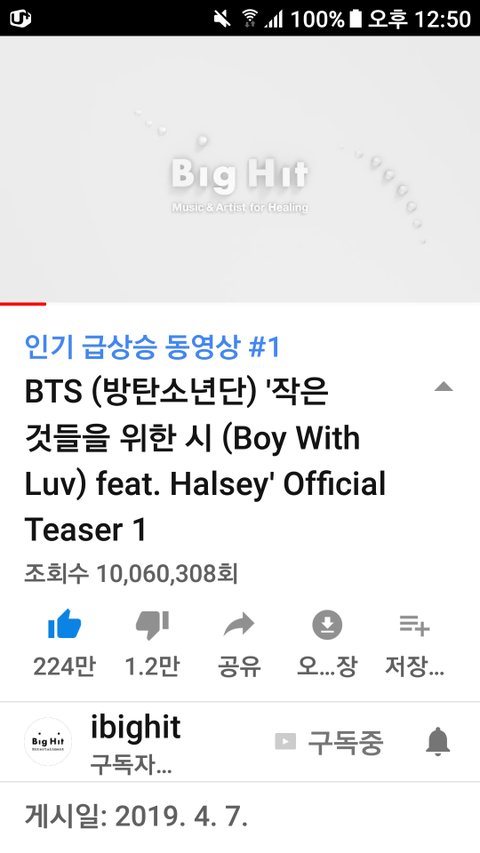Tap the 공유 share label

pyautogui.click(x=239, y=666)
